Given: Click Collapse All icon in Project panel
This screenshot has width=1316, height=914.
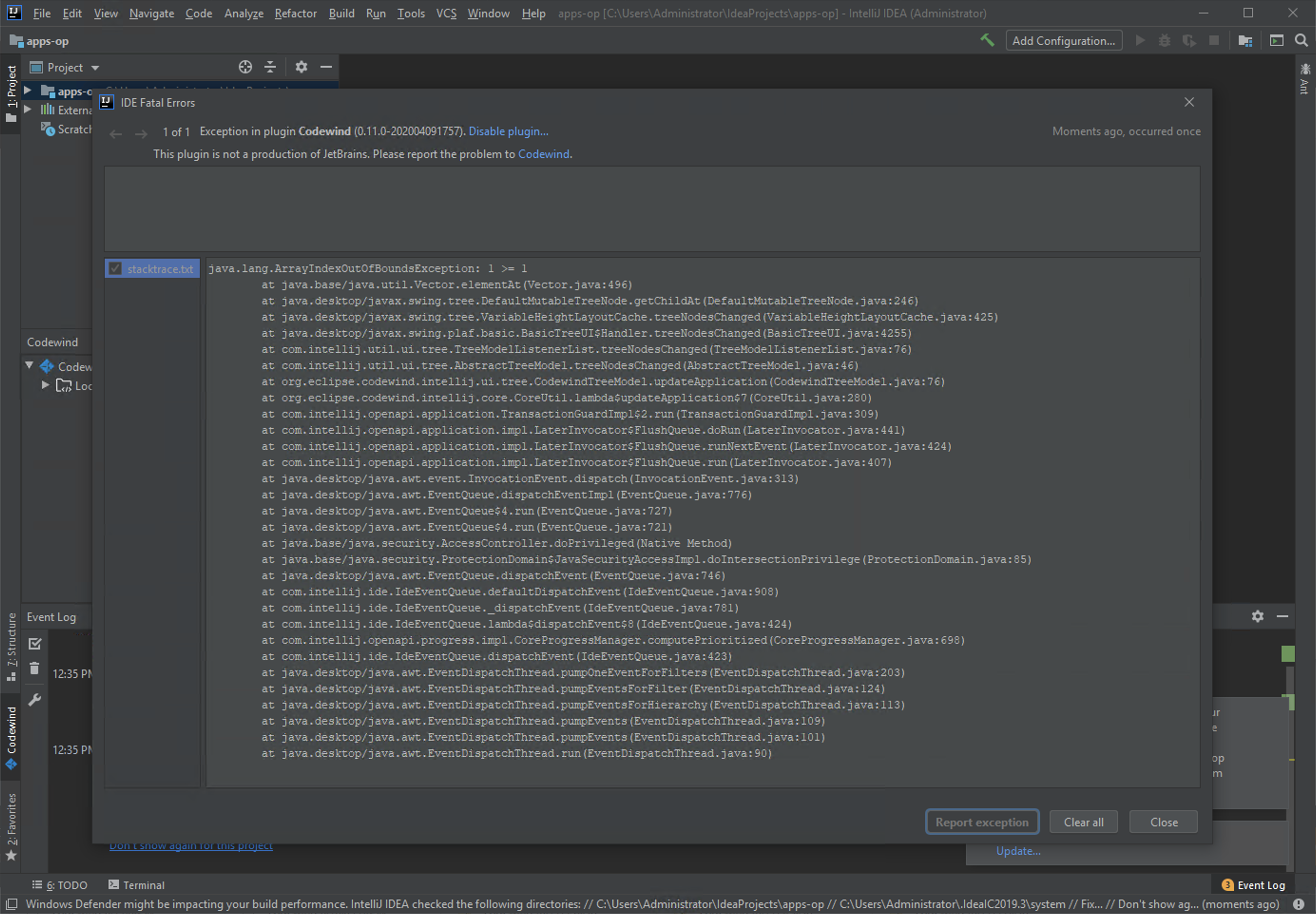Looking at the screenshot, I should click(270, 67).
